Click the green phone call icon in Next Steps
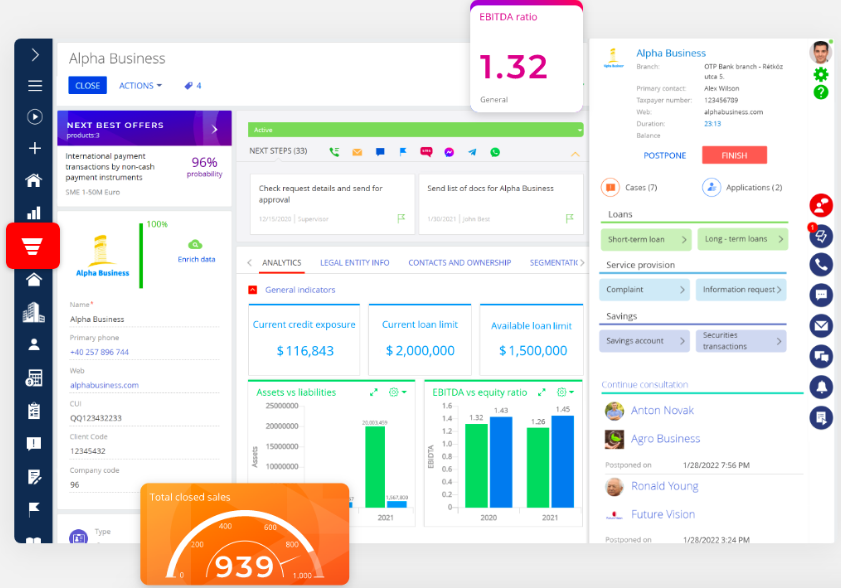Screen dimensions: 841x588 [334, 152]
